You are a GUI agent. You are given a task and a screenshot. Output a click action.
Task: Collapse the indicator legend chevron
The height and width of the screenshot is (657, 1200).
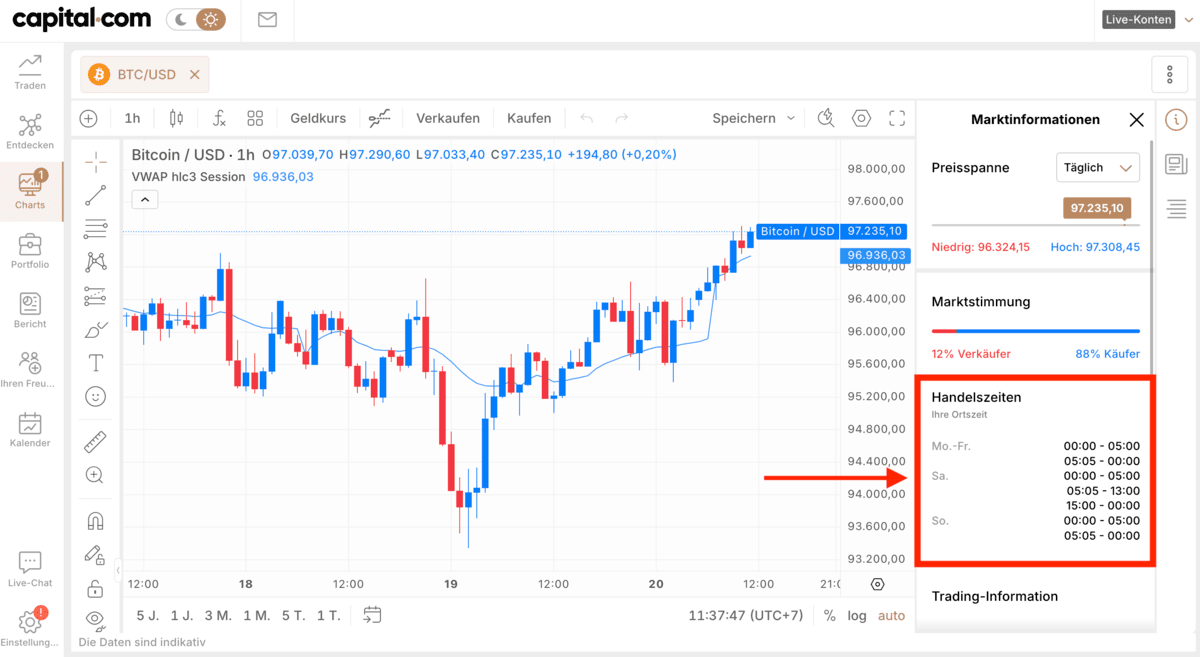145,200
